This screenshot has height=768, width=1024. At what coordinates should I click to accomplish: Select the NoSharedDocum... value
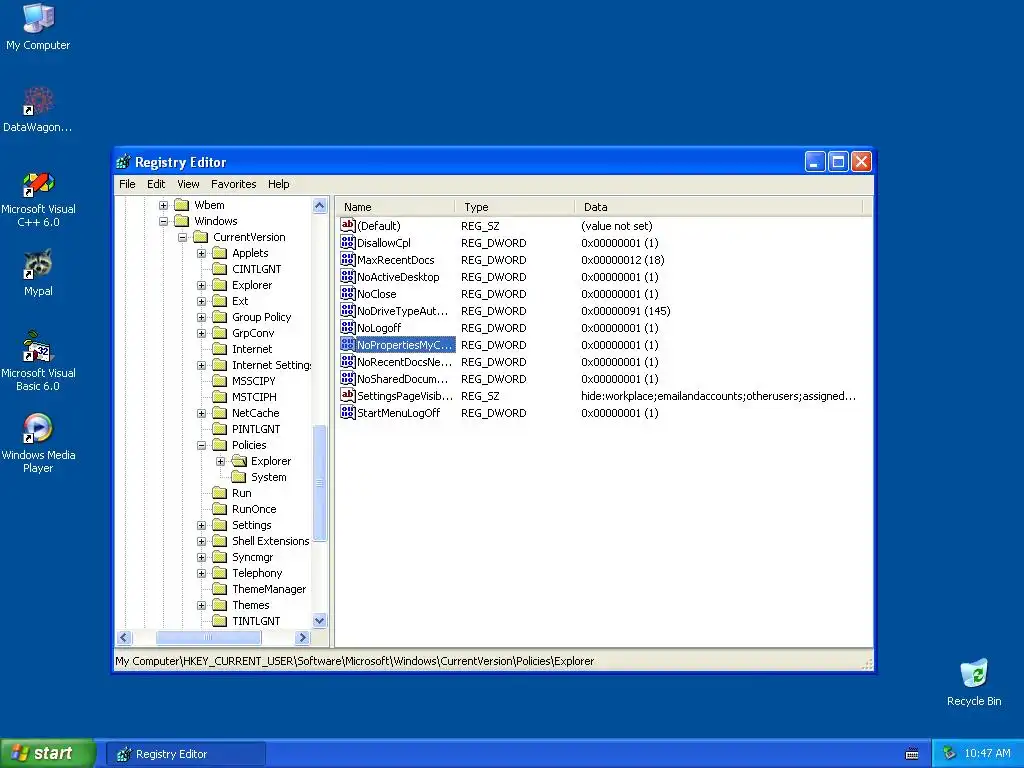pos(403,379)
